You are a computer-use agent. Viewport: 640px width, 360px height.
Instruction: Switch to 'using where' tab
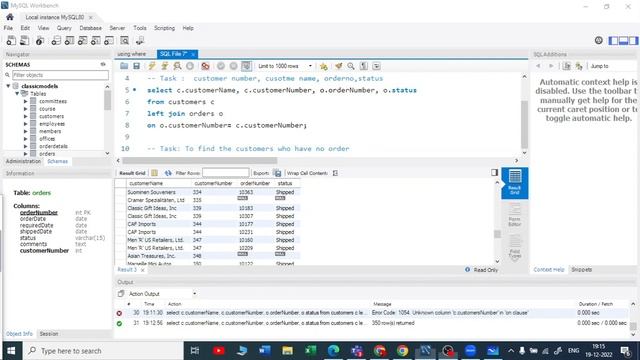pyautogui.click(x=132, y=54)
